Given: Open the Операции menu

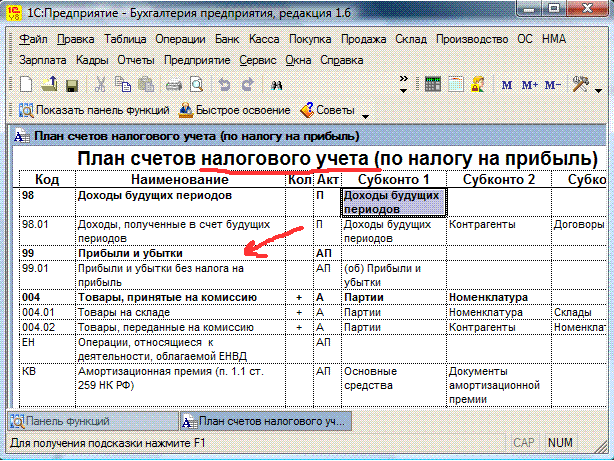Looking at the screenshot, I should coord(180,40).
